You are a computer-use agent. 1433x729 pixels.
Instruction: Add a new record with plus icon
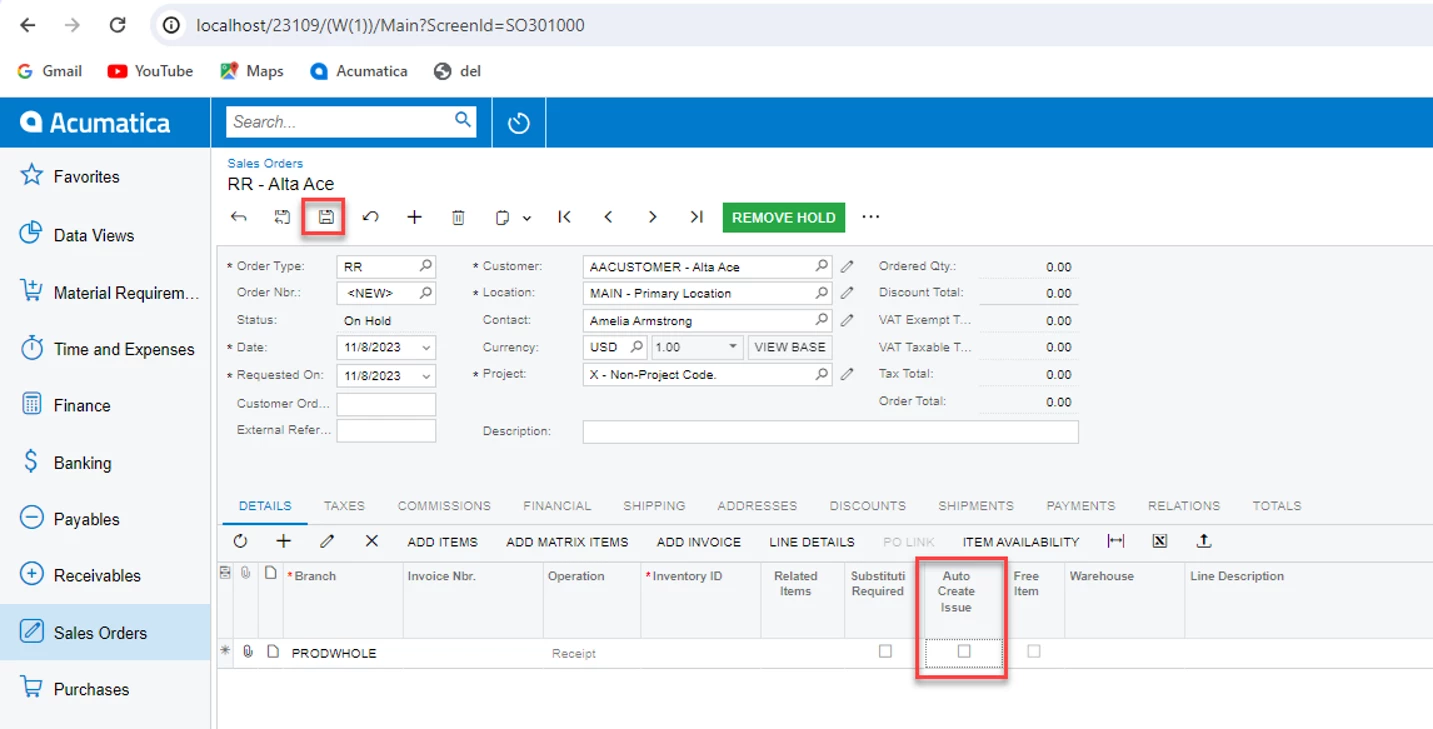(x=414, y=217)
